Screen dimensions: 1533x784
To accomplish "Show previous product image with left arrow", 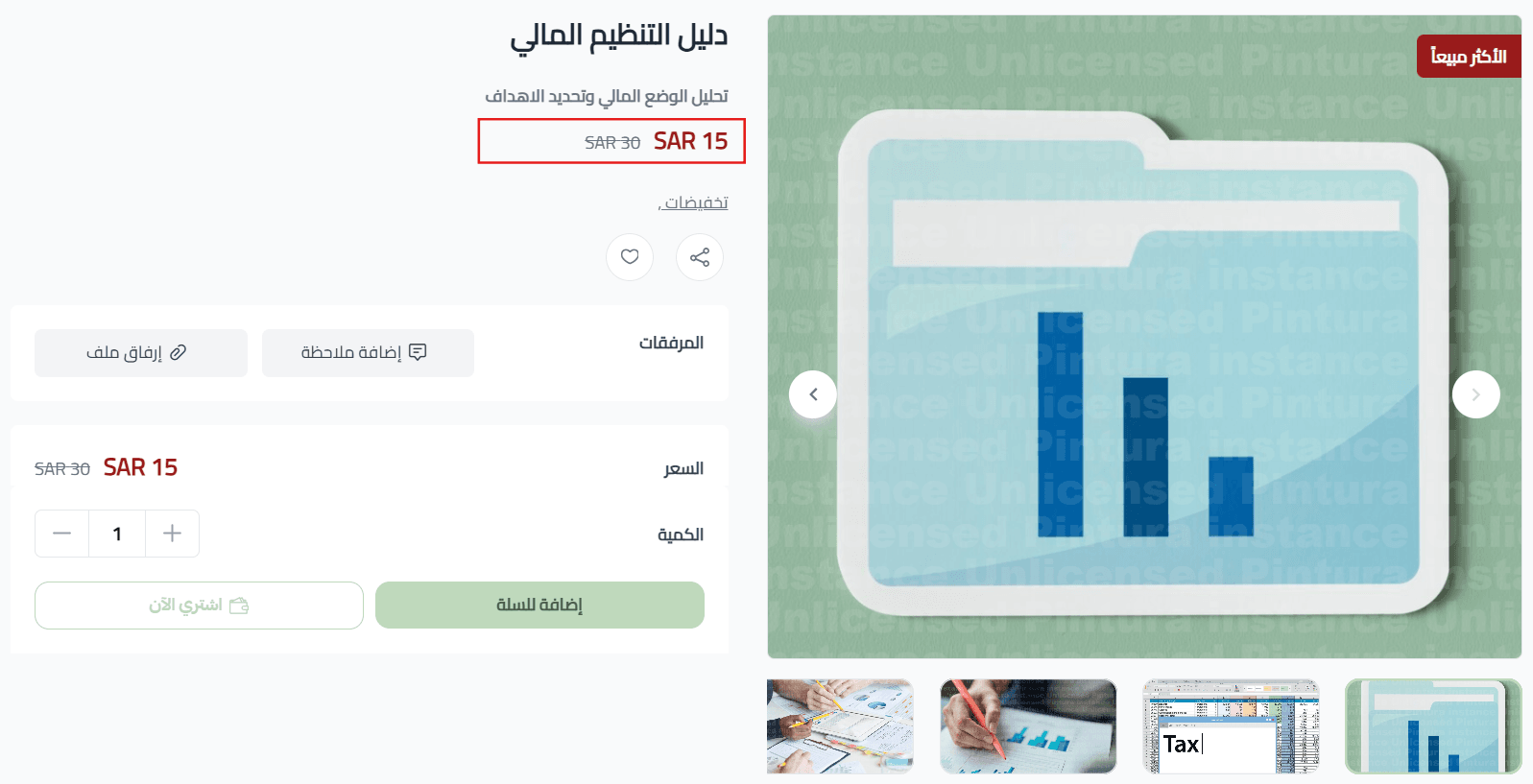I will tap(813, 394).
